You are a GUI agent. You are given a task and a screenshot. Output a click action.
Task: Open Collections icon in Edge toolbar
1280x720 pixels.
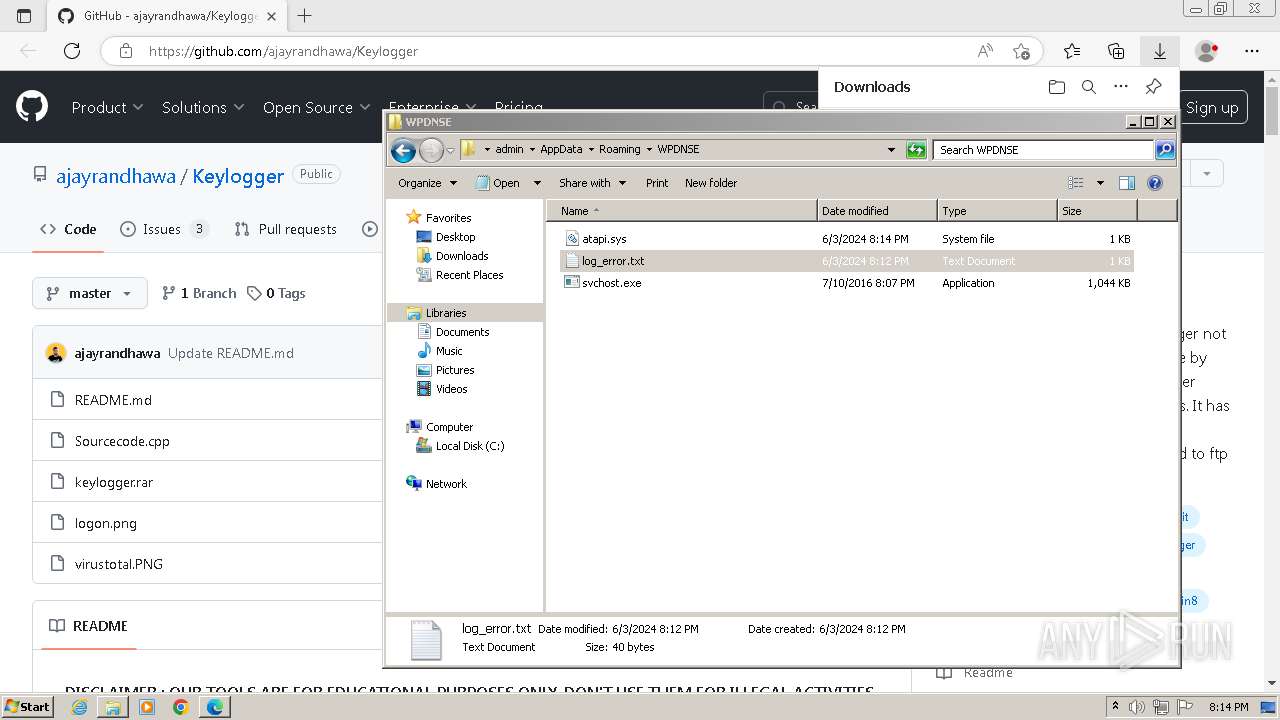click(x=1116, y=51)
